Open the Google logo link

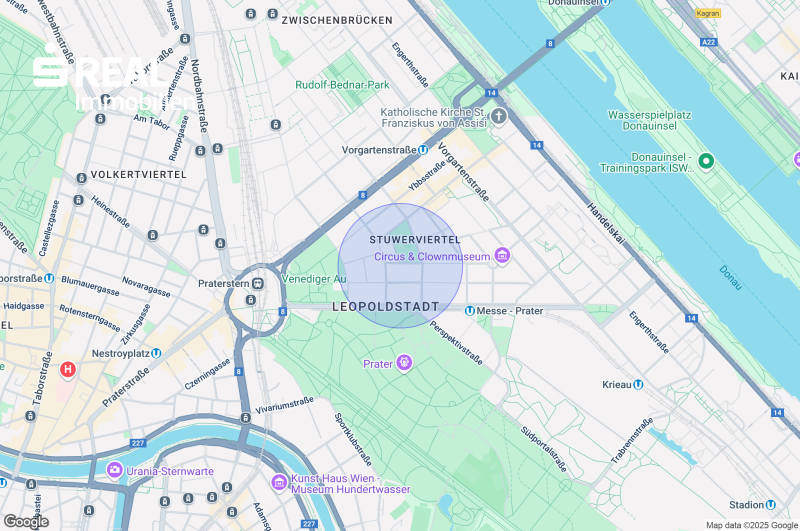click(x=26, y=522)
